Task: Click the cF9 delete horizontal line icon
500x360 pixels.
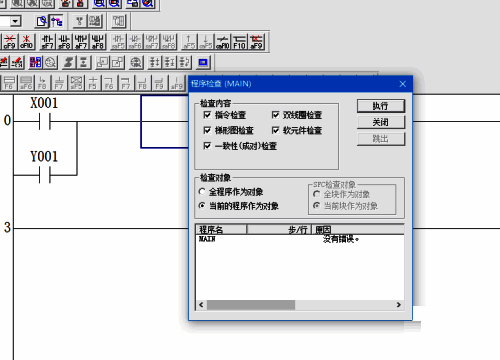Action: [x=9, y=42]
